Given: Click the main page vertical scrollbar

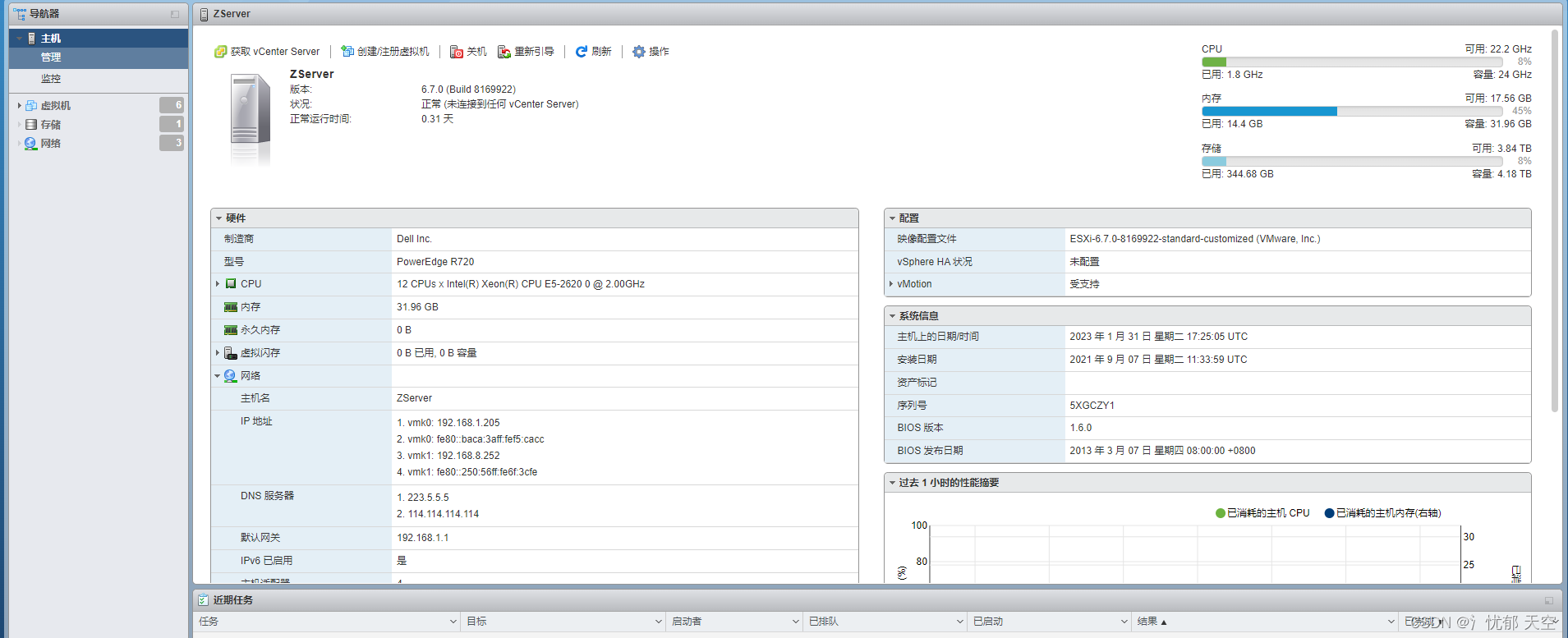Looking at the screenshot, I should 1555,222.
